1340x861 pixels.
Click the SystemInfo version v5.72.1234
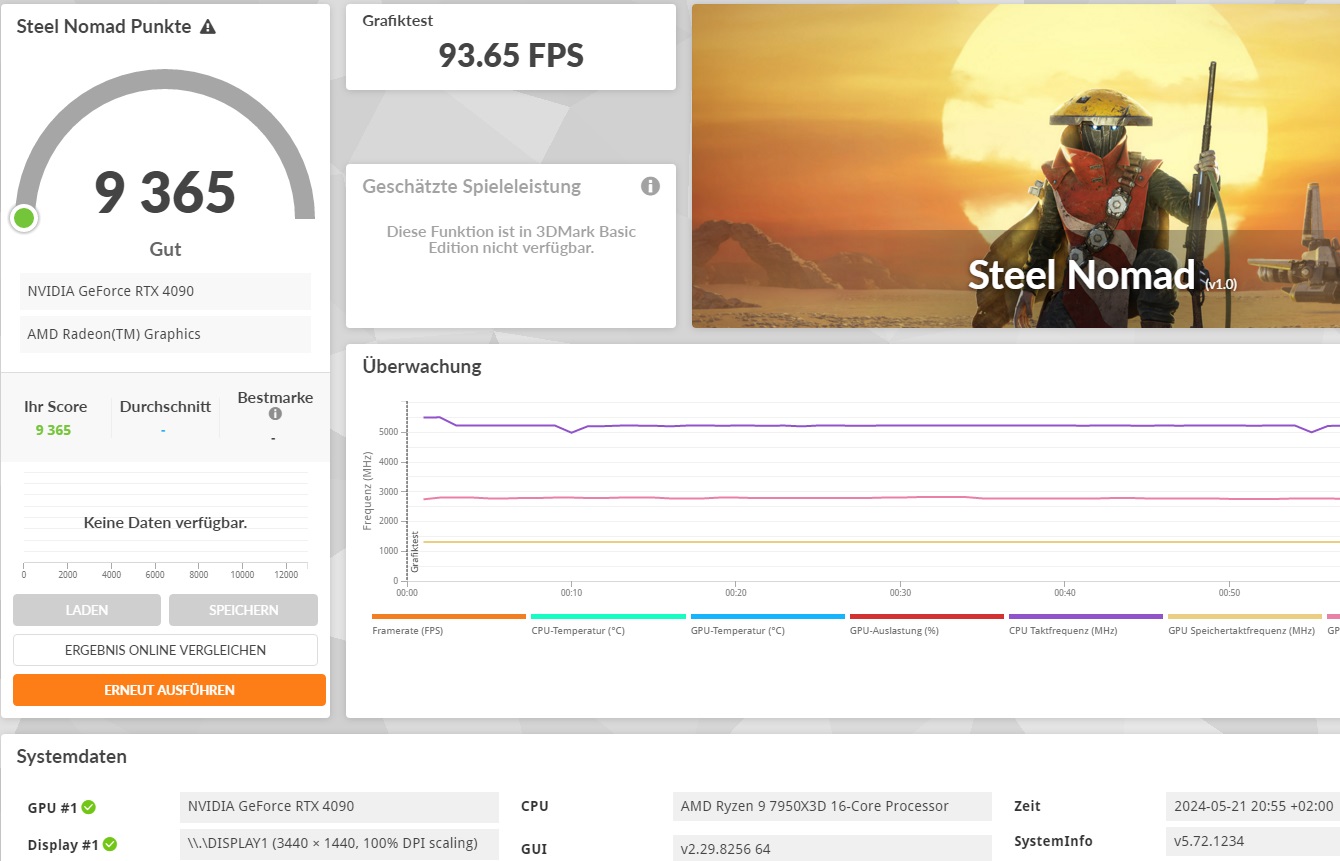coord(1253,842)
